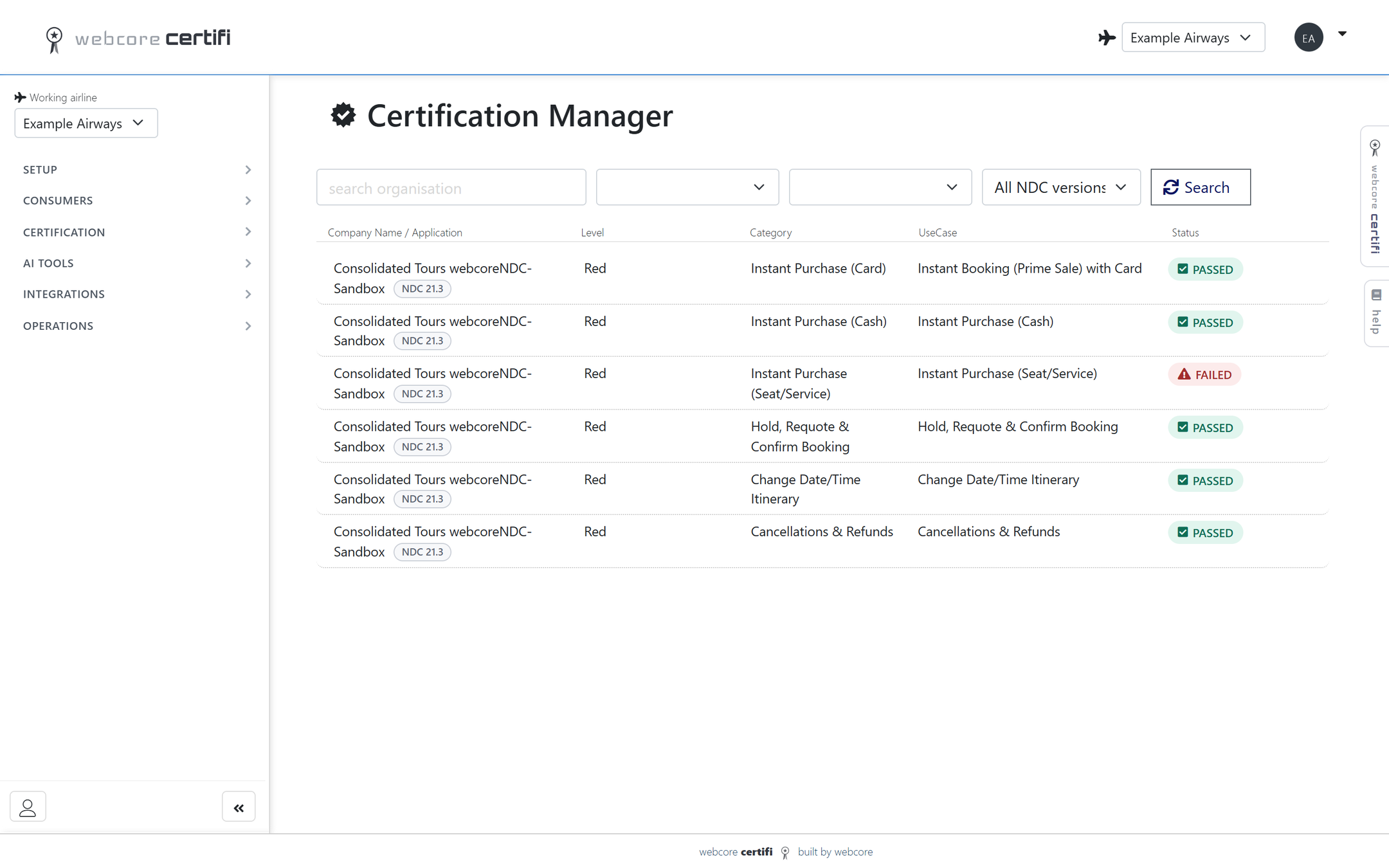This screenshot has height=868, width=1389.
Task: Click PASSED badge for Change Date/Time Itinerary
Action: [x=1205, y=480]
